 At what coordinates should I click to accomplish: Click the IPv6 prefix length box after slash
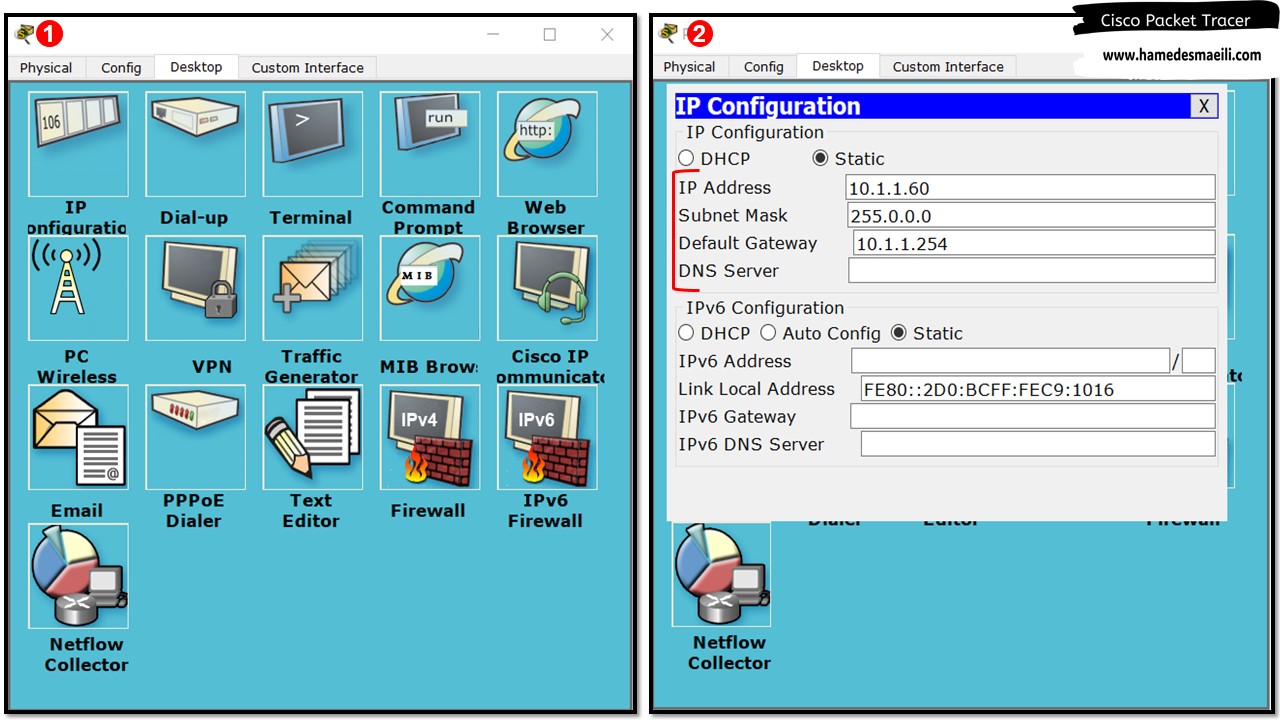coord(1199,361)
